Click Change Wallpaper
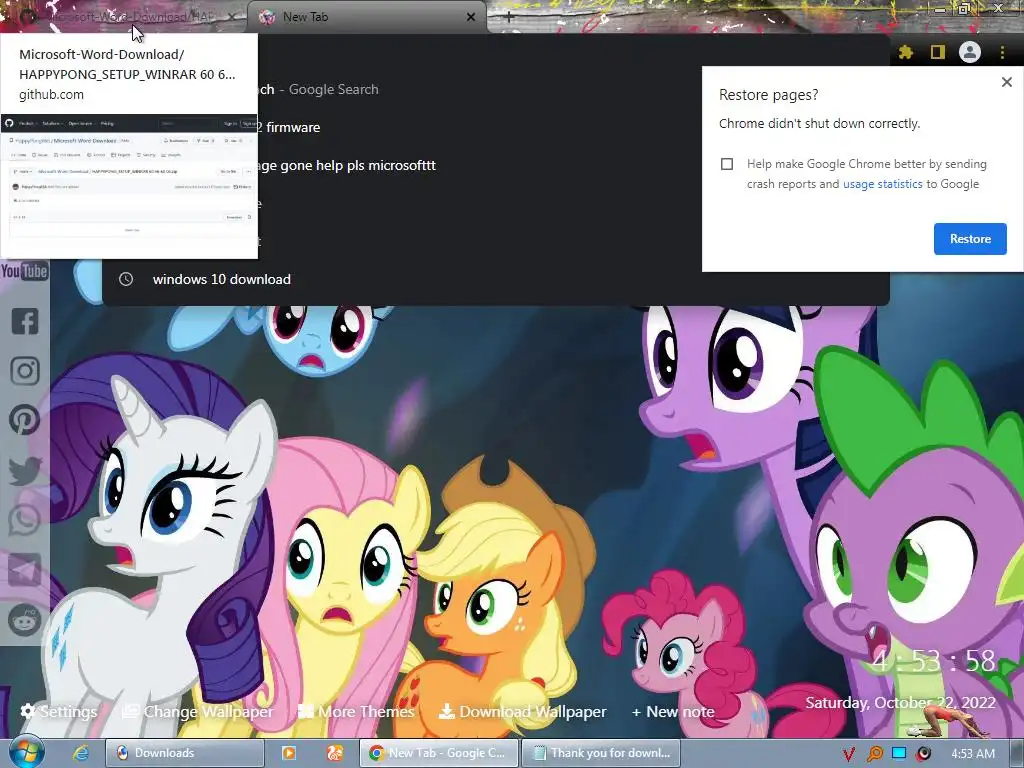This screenshot has height=768, width=1024. 198,711
